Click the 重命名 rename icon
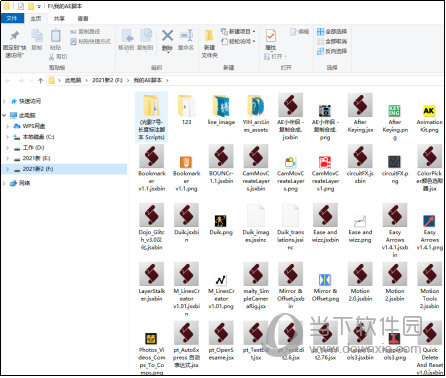 pos(186,35)
